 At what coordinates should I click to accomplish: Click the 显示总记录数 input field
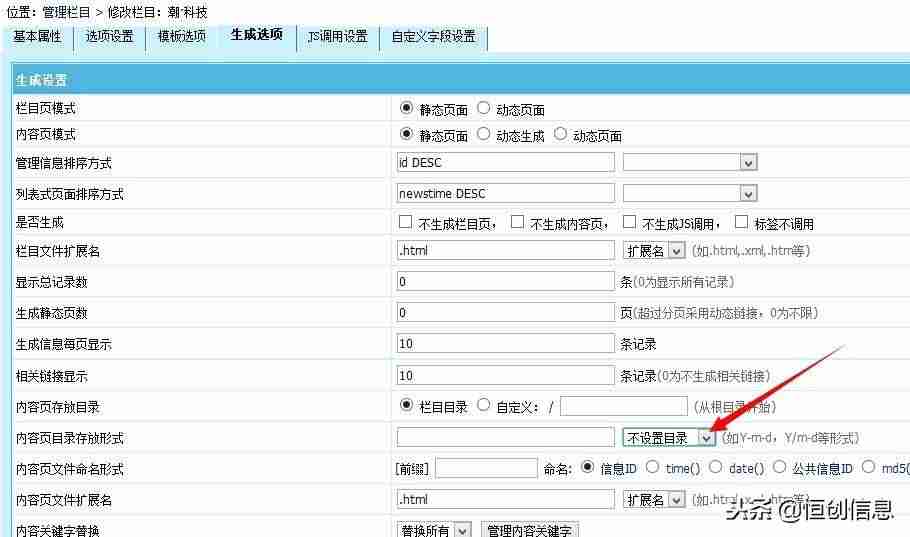point(505,282)
